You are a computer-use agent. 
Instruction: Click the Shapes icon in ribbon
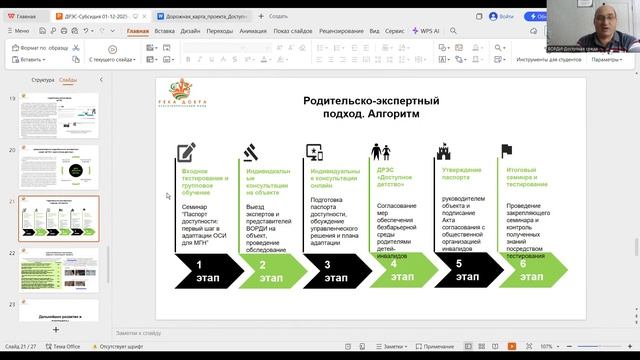(x=442, y=48)
